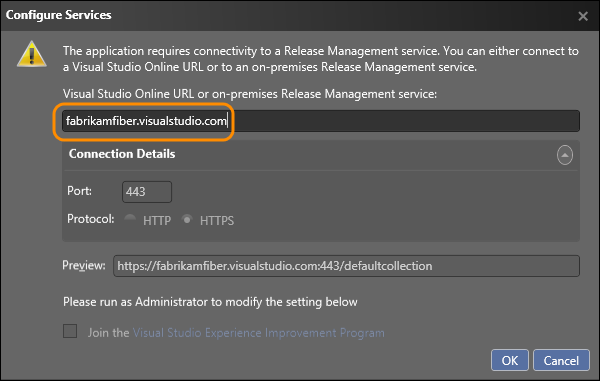
Task: Toggle the Experience Improvement Program checkbox
Action: point(70,332)
